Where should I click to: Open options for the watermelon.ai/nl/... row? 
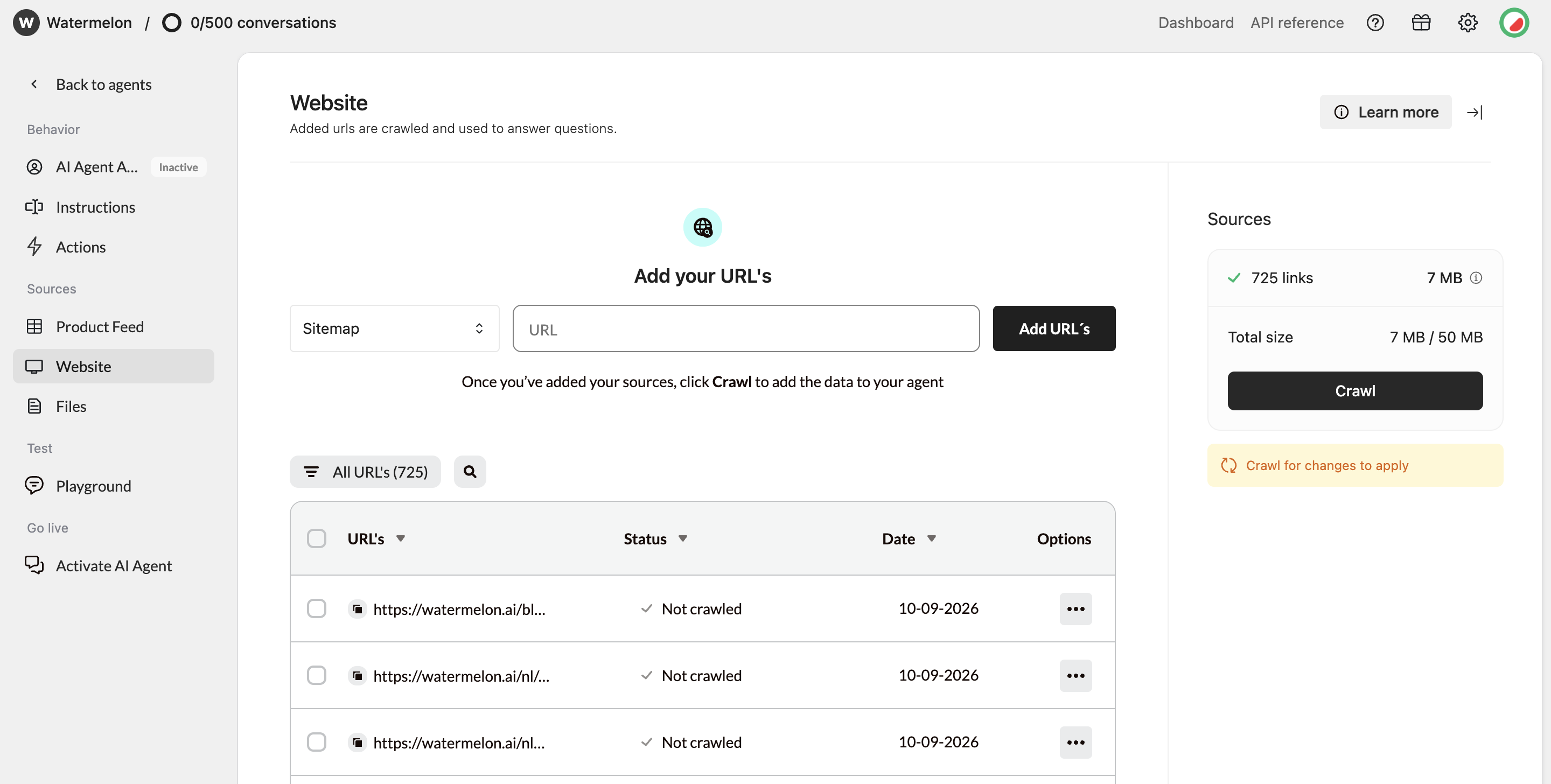(x=1075, y=676)
